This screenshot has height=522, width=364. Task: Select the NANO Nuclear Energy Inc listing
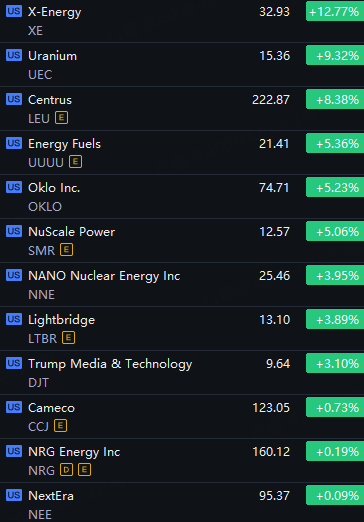point(182,285)
